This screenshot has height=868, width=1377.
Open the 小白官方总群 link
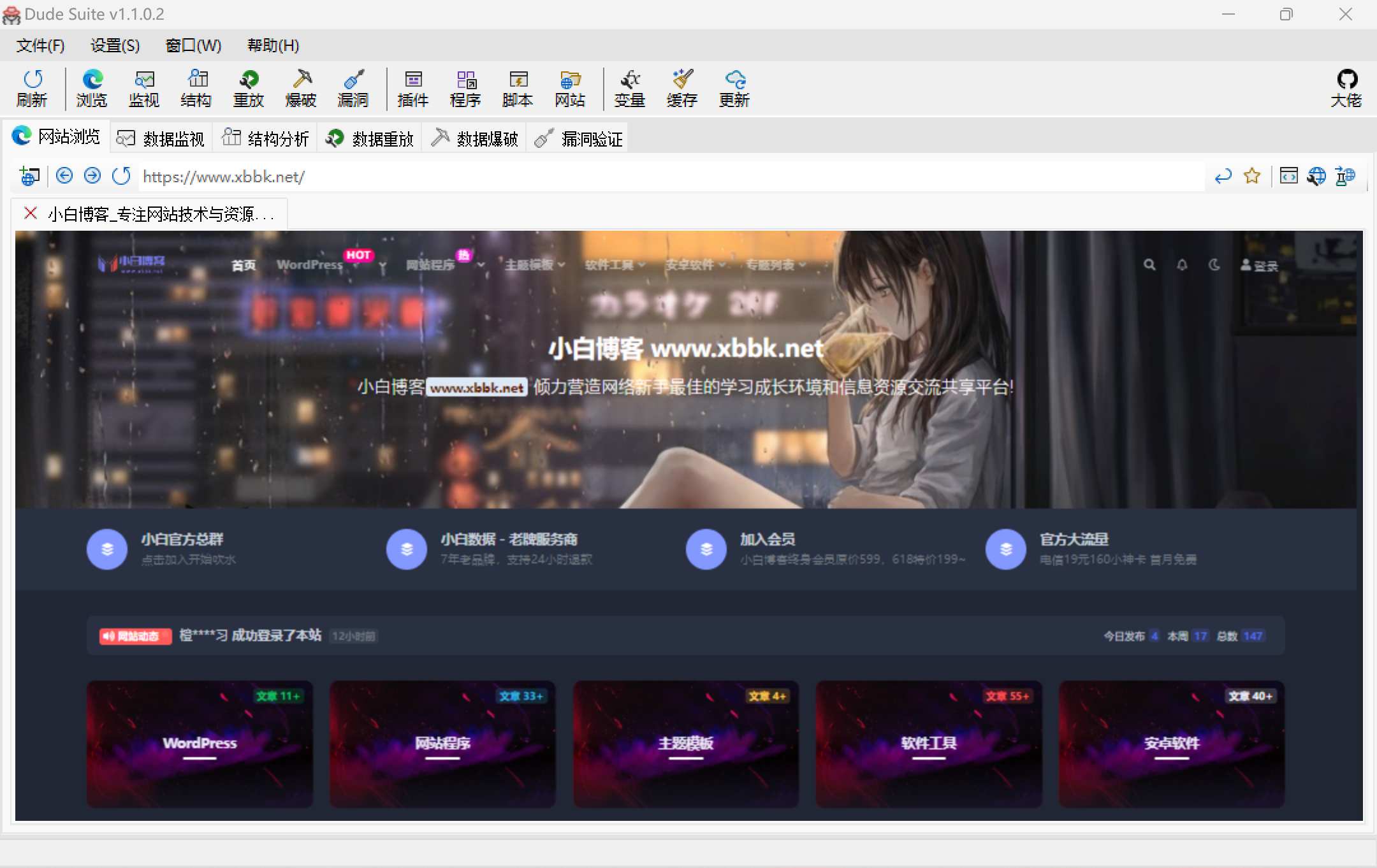click(182, 539)
